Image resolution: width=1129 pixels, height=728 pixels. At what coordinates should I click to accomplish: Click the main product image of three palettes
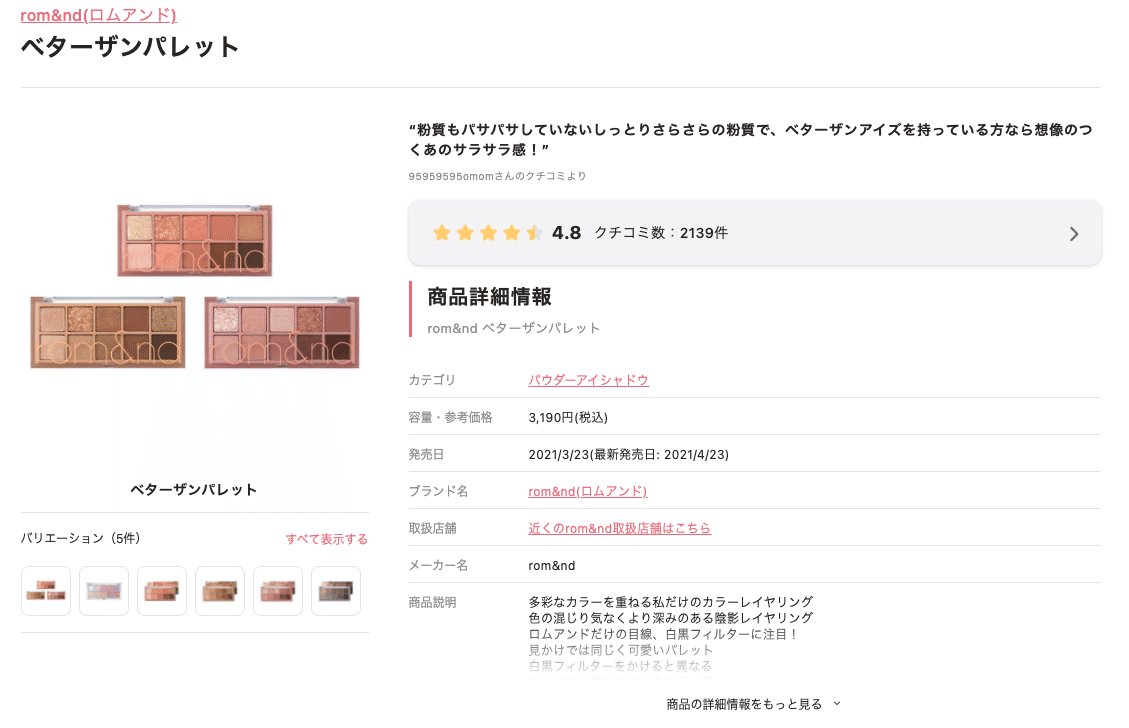click(x=194, y=286)
